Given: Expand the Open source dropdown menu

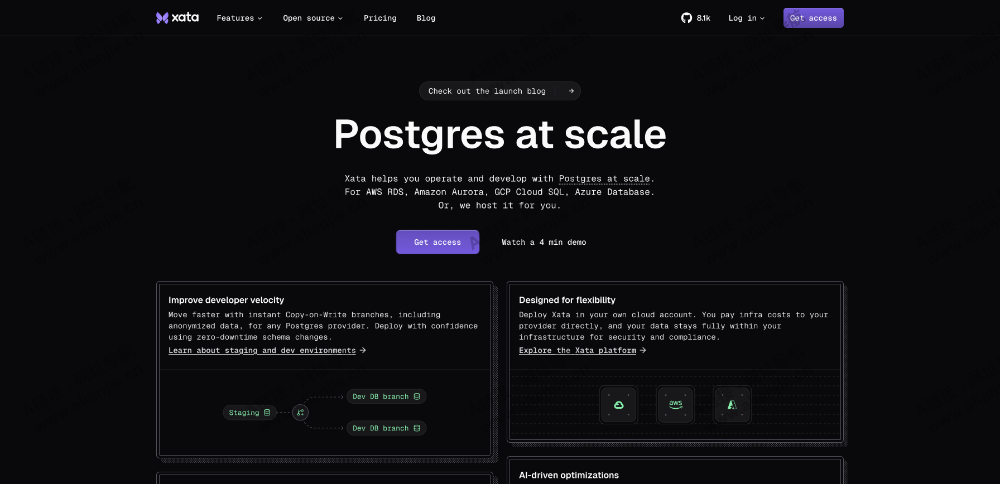Looking at the screenshot, I should [312, 18].
